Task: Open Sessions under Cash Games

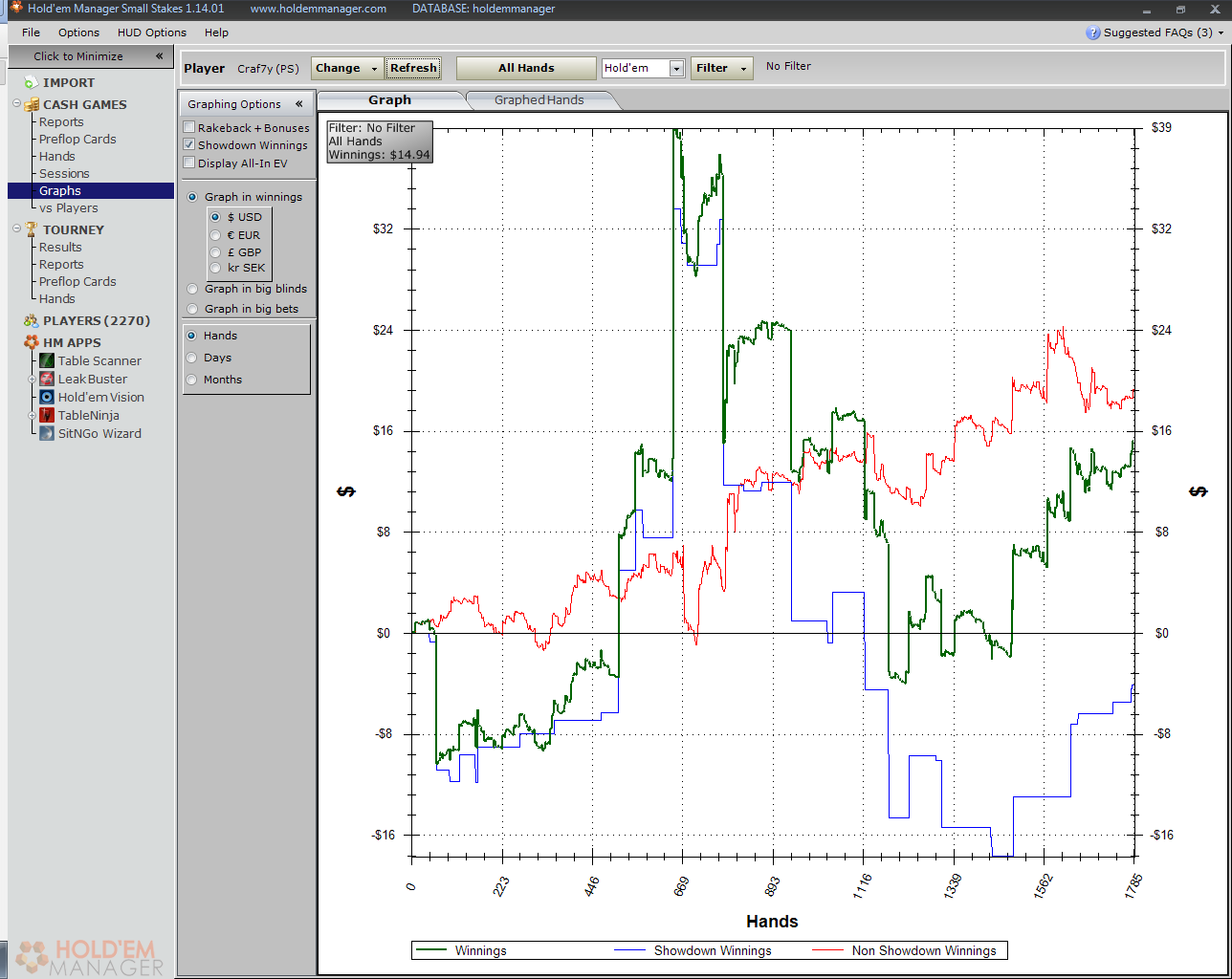Action: coord(64,173)
